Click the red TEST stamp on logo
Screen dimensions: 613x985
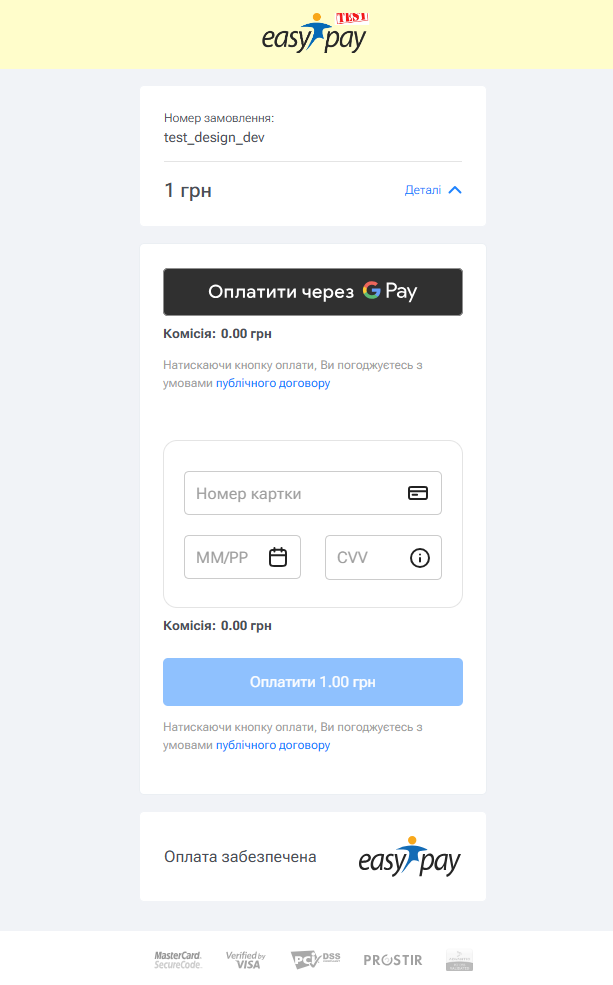click(x=352, y=18)
